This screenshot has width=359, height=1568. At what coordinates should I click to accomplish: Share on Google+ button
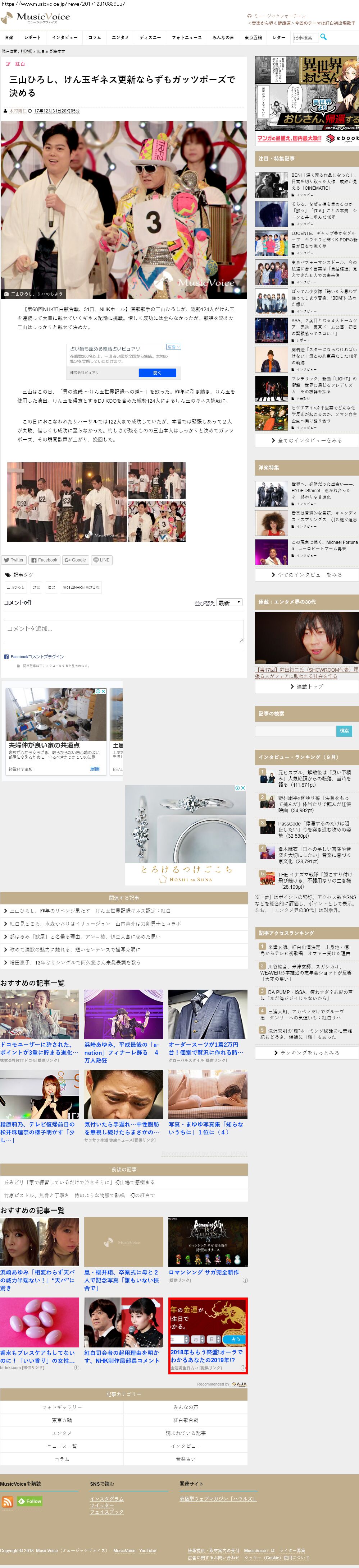pos(76,559)
